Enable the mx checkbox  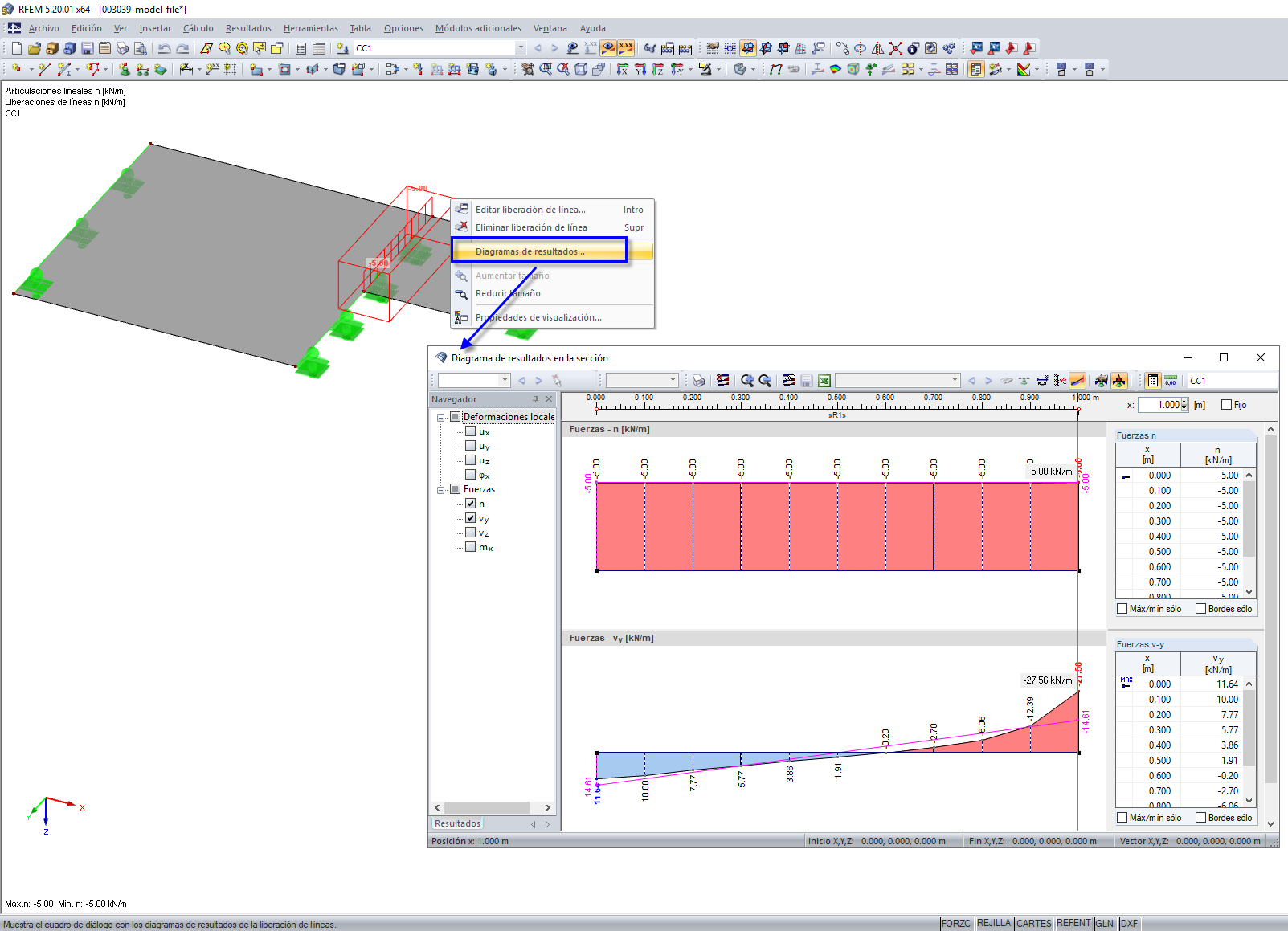click(471, 547)
